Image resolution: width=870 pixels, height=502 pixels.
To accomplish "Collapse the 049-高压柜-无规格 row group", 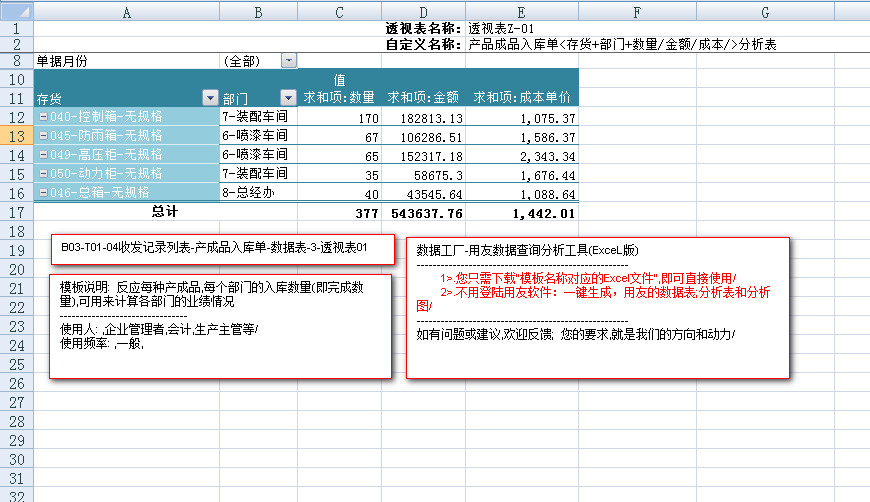I will point(42,155).
